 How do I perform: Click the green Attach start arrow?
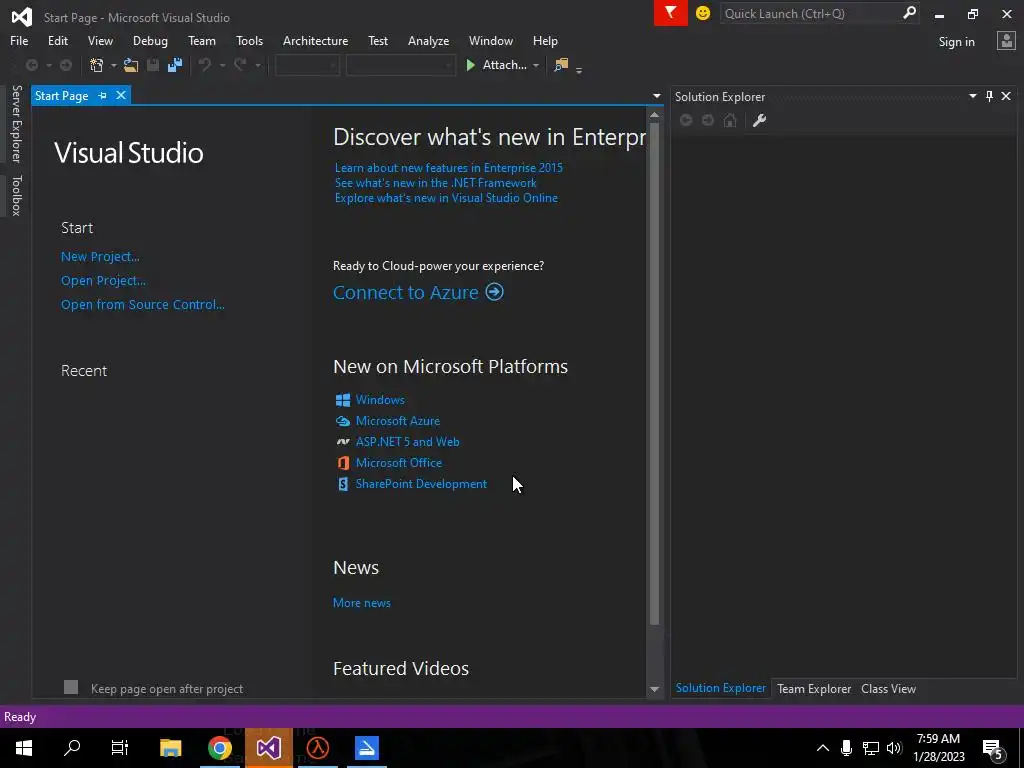(471, 65)
